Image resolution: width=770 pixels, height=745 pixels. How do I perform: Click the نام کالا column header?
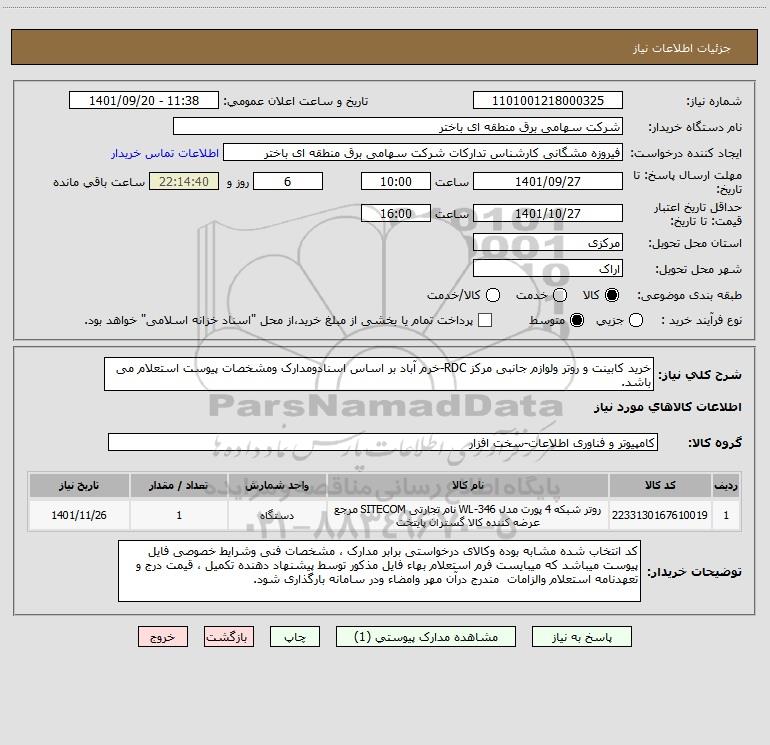468,485
